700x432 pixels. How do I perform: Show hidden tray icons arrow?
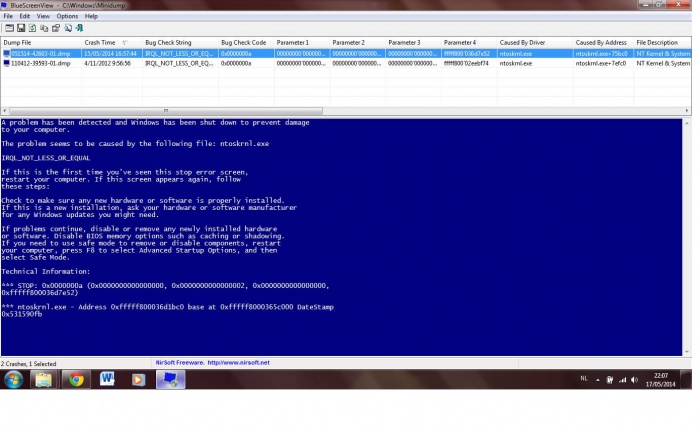(x=597, y=380)
